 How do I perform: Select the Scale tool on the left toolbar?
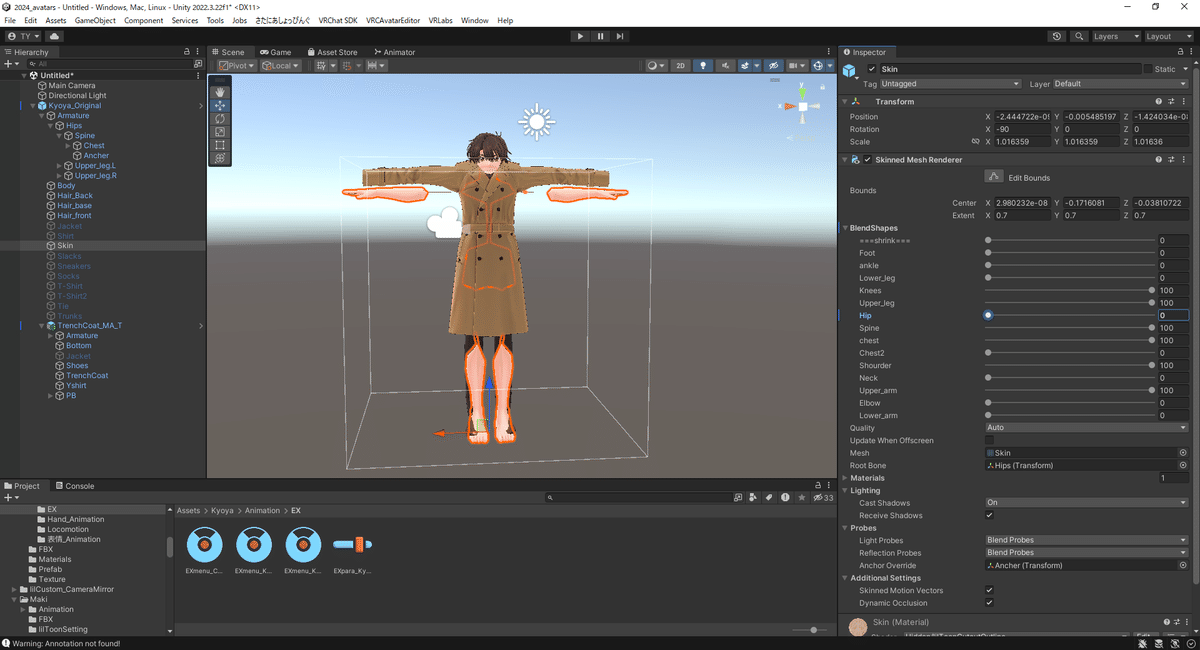click(x=220, y=133)
